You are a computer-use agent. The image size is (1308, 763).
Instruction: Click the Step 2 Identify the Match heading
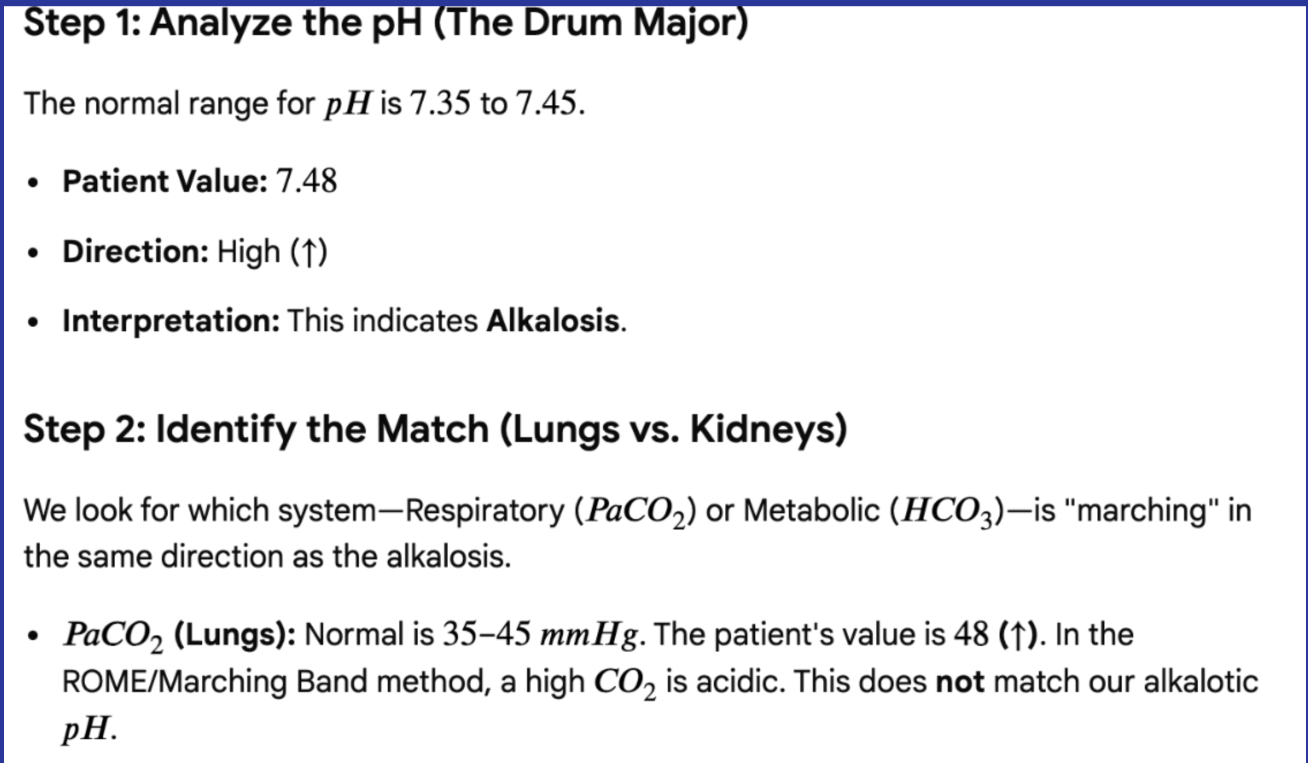(435, 430)
